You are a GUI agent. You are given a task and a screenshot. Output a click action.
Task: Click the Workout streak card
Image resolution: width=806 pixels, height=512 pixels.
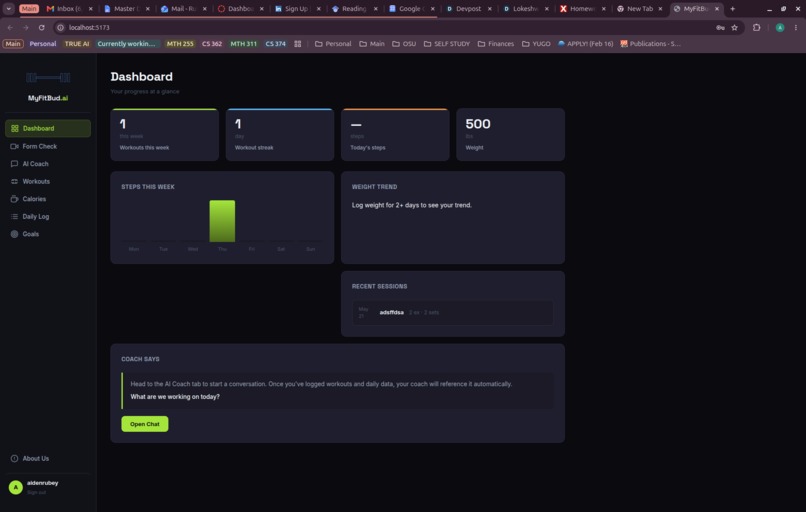[280, 135]
